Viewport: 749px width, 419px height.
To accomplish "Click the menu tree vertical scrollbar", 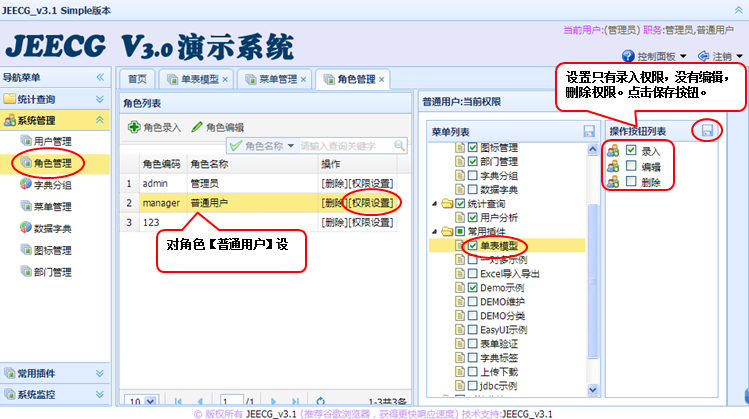I will [x=593, y=280].
